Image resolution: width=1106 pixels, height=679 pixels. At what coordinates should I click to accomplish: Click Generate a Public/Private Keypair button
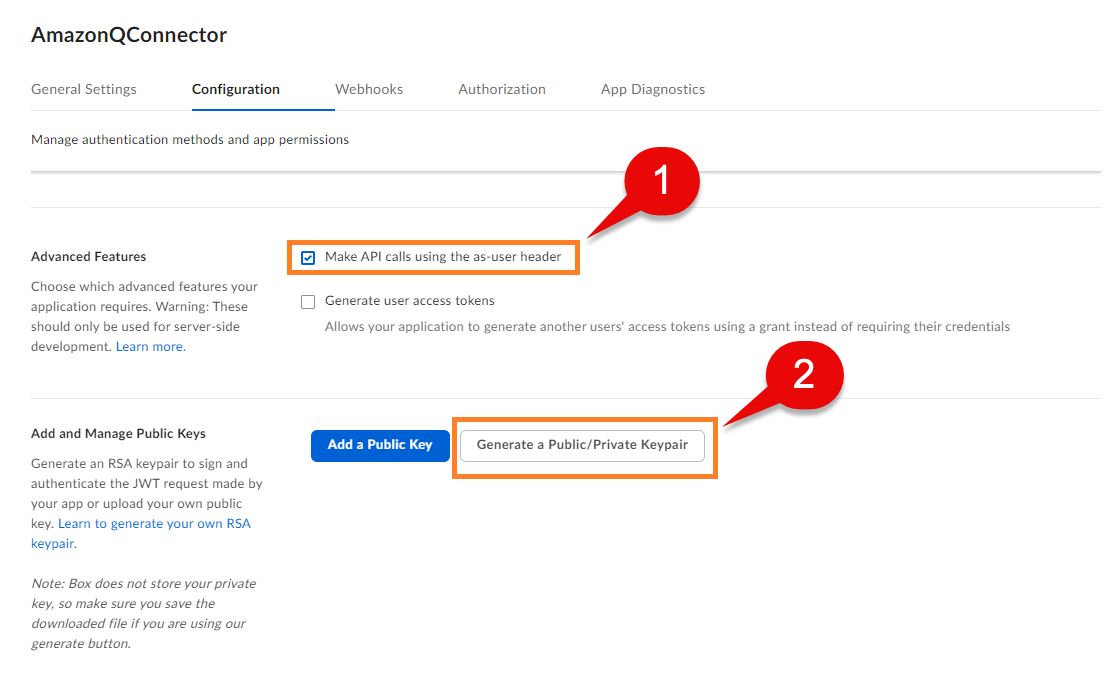pos(582,446)
